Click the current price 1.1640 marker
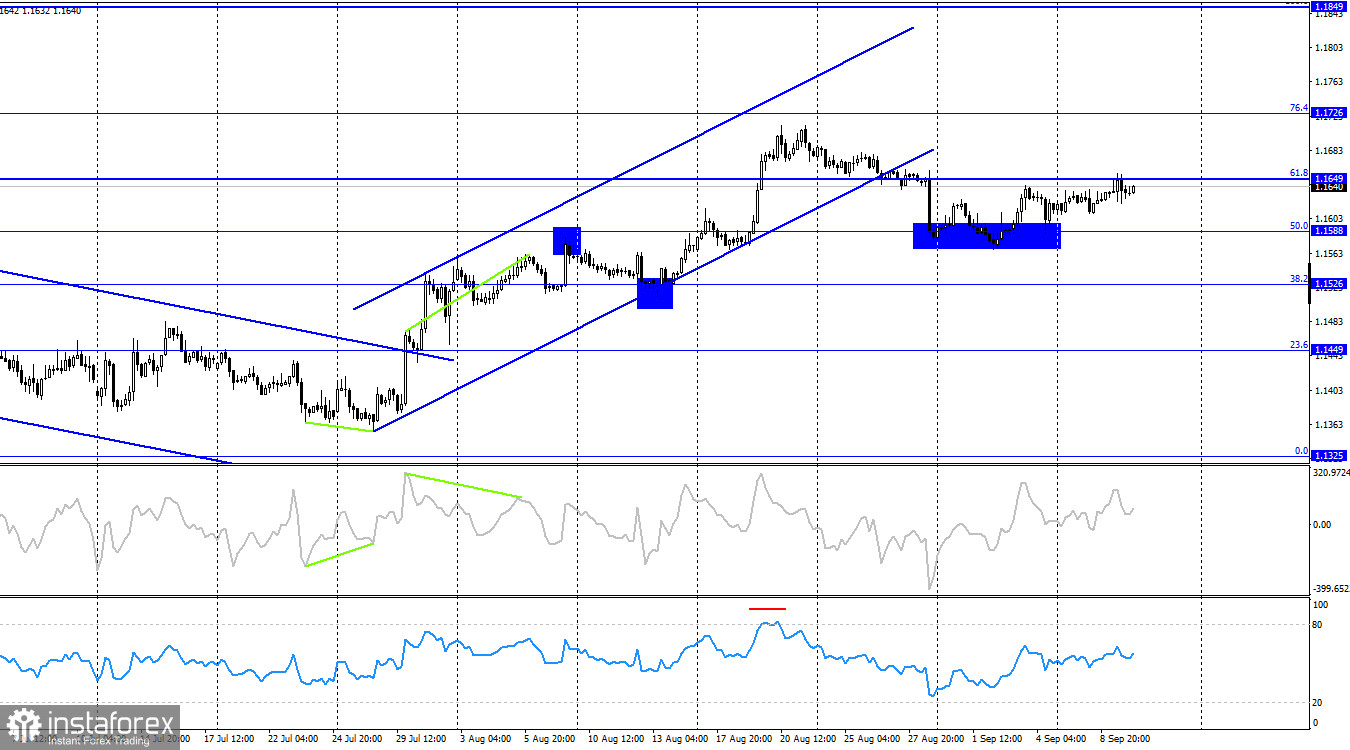The image size is (1350, 750). pyautogui.click(x=1330, y=187)
